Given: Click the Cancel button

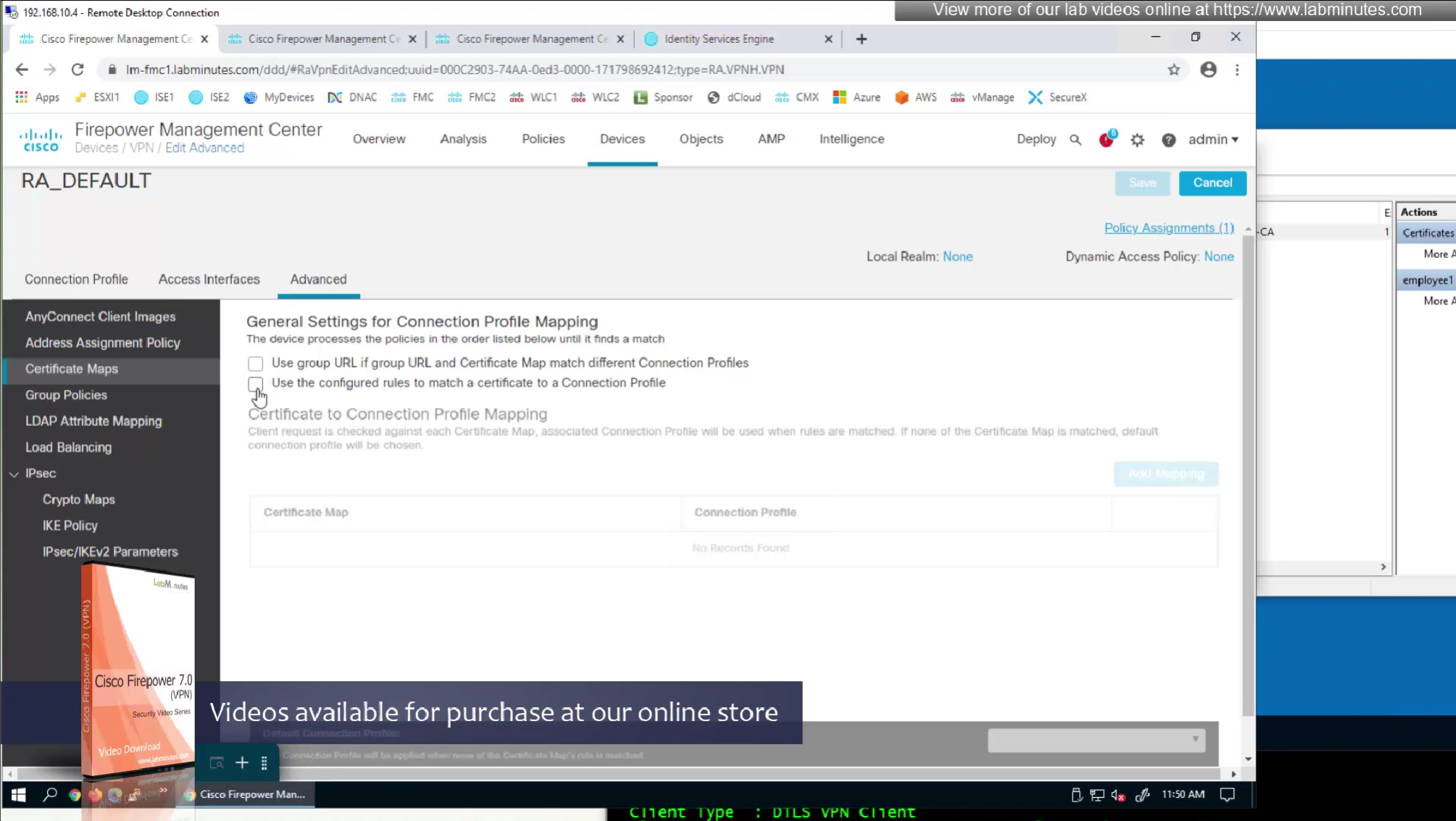Looking at the screenshot, I should coord(1212,183).
